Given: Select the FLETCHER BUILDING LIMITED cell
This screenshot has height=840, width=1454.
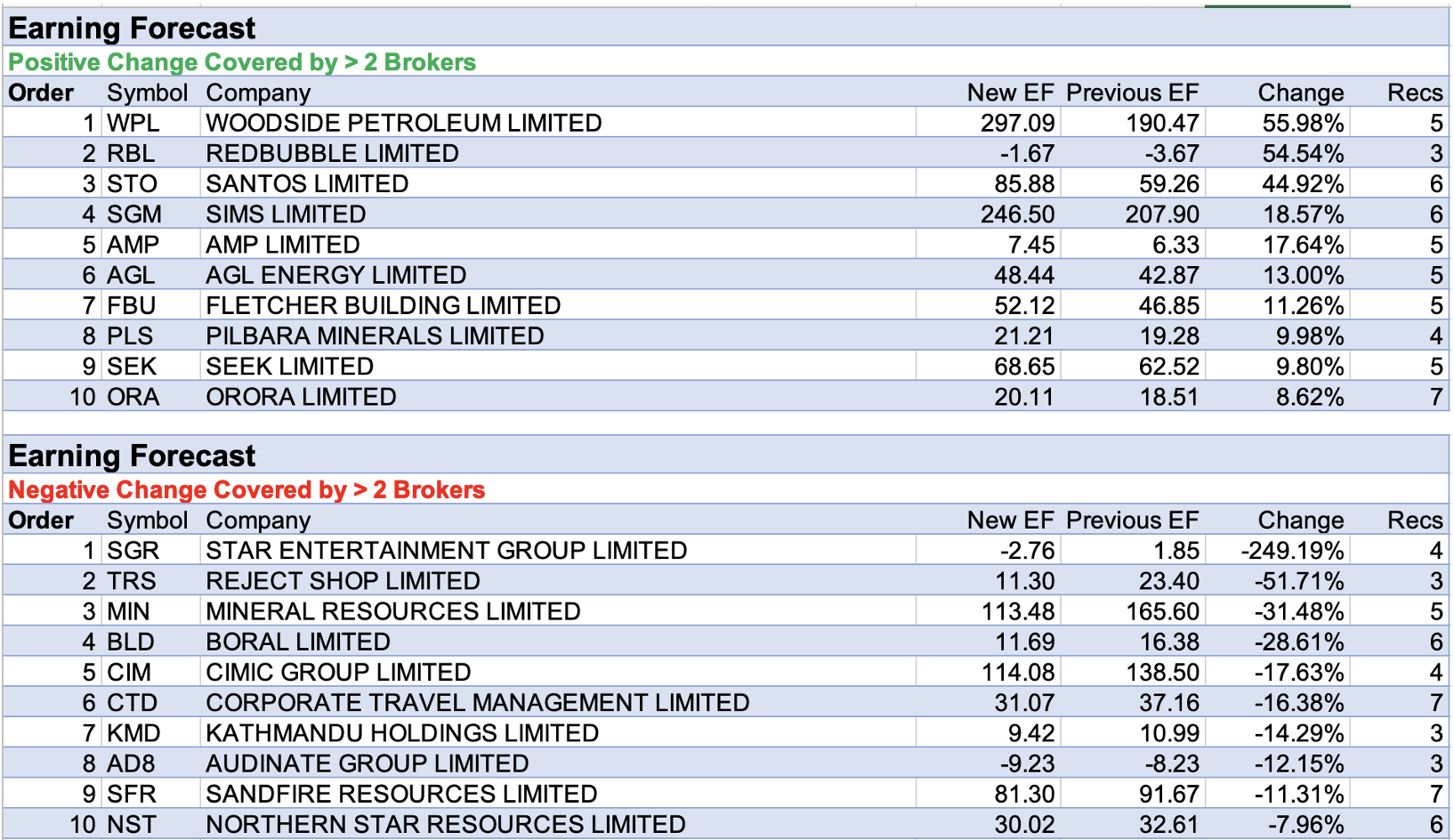Looking at the screenshot, I should [384, 305].
